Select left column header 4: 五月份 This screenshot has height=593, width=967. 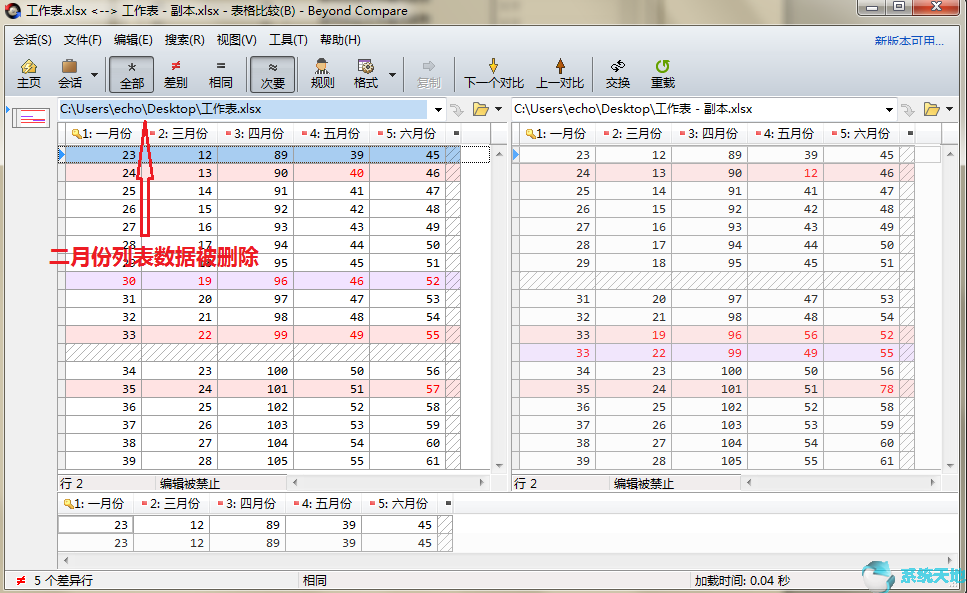pos(331,133)
